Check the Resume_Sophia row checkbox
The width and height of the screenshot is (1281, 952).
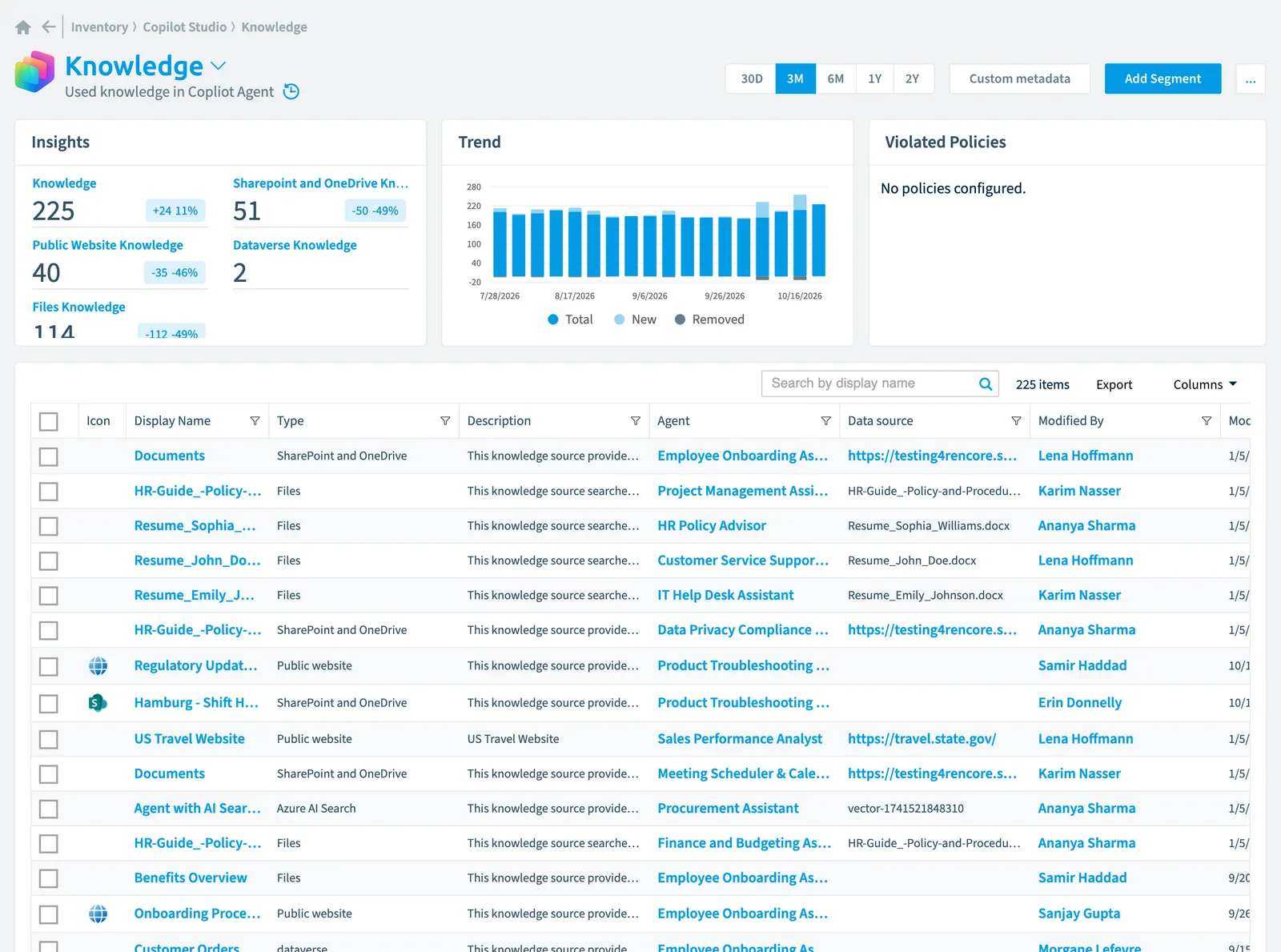click(49, 526)
